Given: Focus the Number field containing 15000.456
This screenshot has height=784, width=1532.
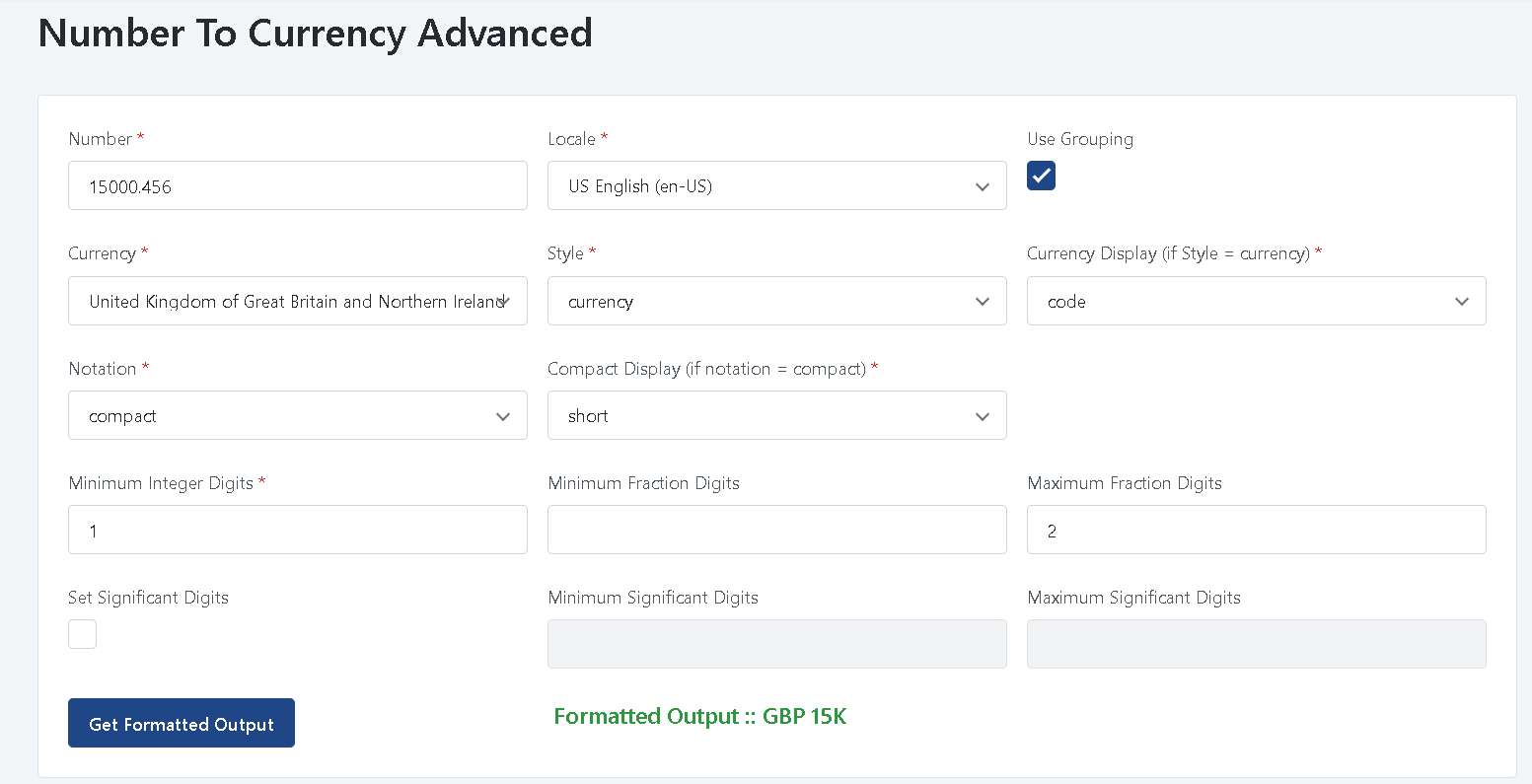Looking at the screenshot, I should click(297, 186).
